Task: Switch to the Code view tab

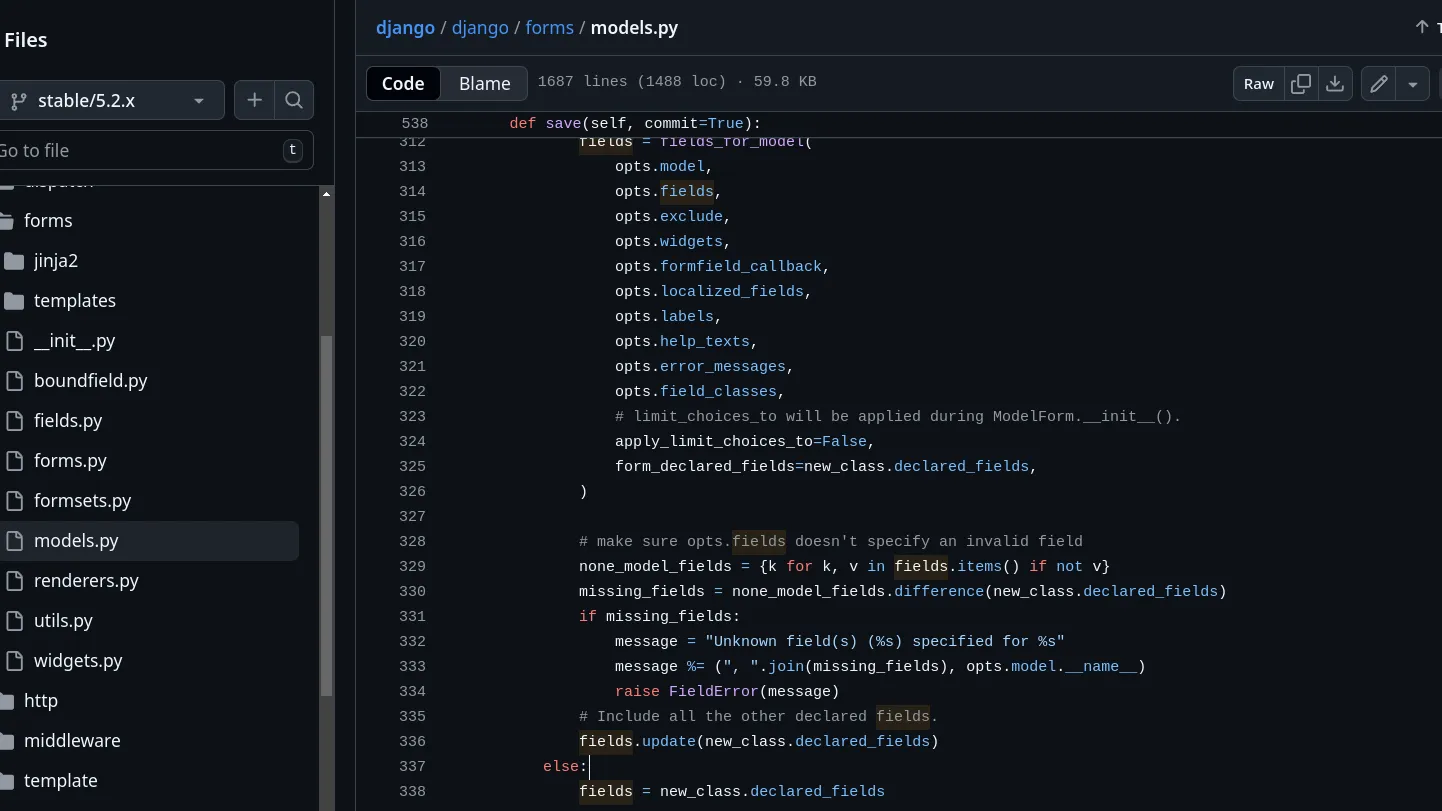Action: [403, 84]
